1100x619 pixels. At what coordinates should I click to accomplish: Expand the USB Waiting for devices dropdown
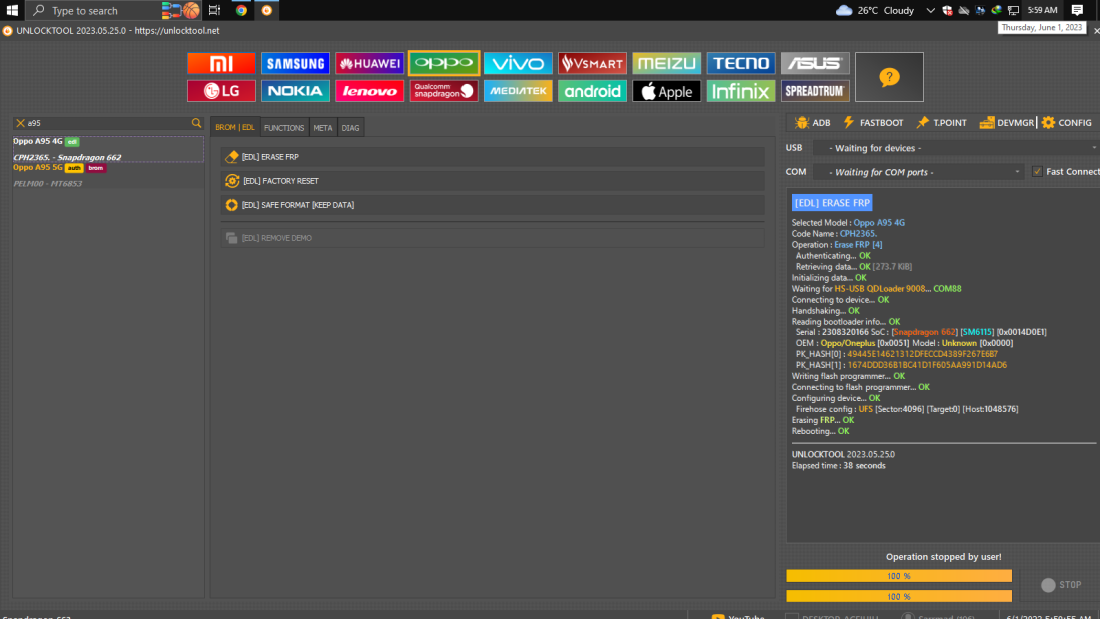pos(955,148)
